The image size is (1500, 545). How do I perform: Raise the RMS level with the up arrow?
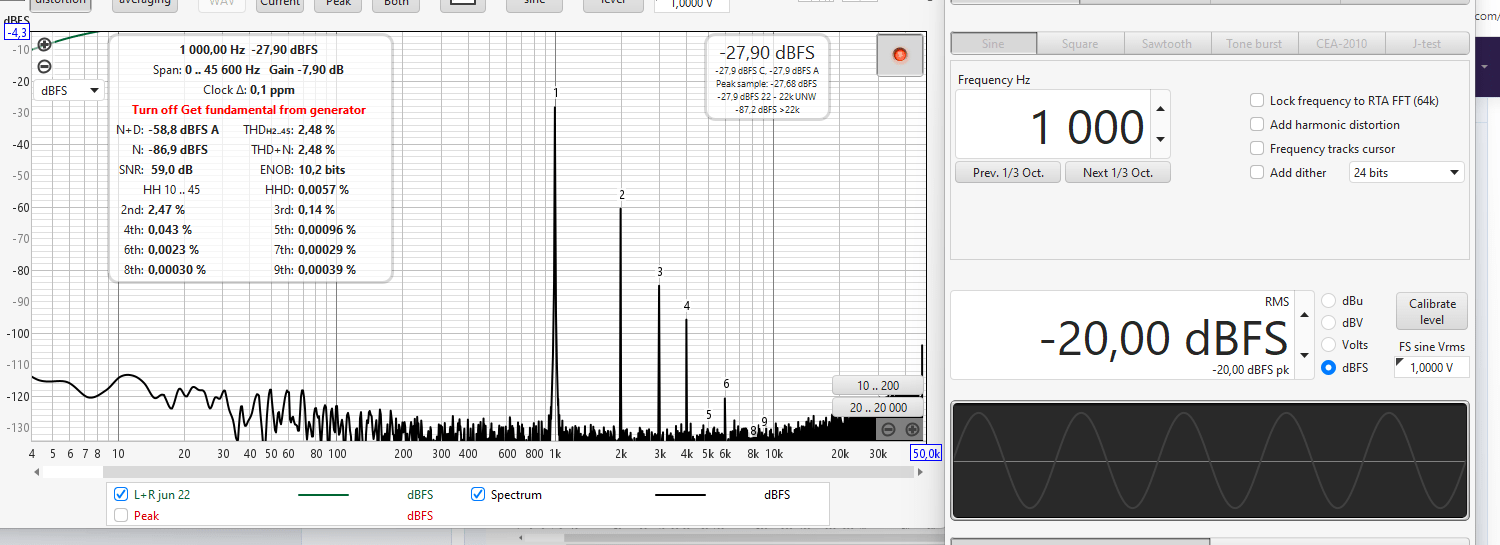tap(1304, 315)
